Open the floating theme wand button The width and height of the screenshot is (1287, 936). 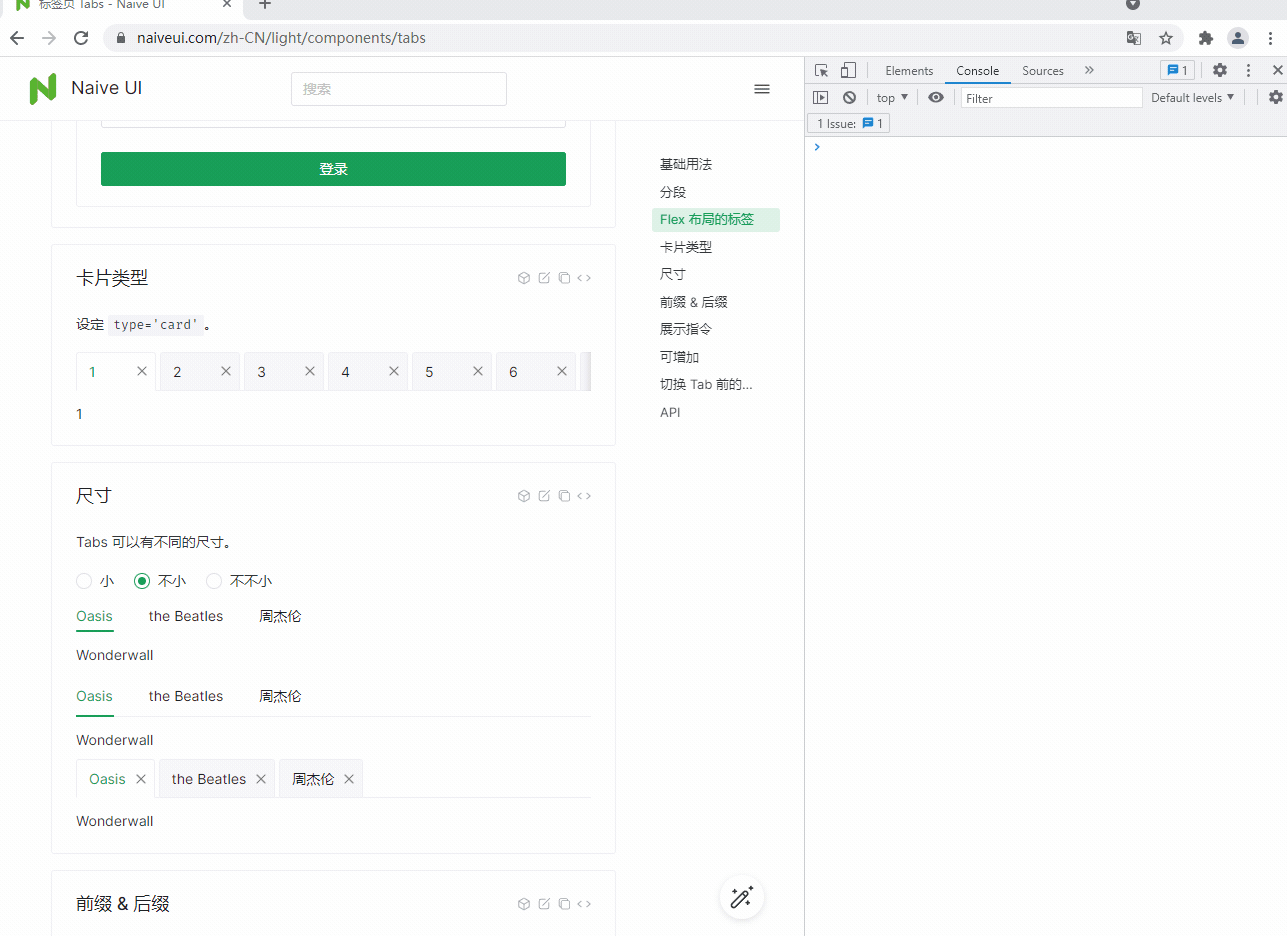(x=741, y=897)
